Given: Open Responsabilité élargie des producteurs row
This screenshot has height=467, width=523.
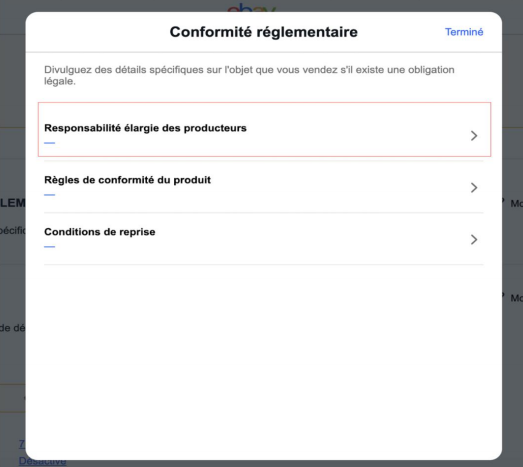Looking at the screenshot, I should [x=264, y=129].
